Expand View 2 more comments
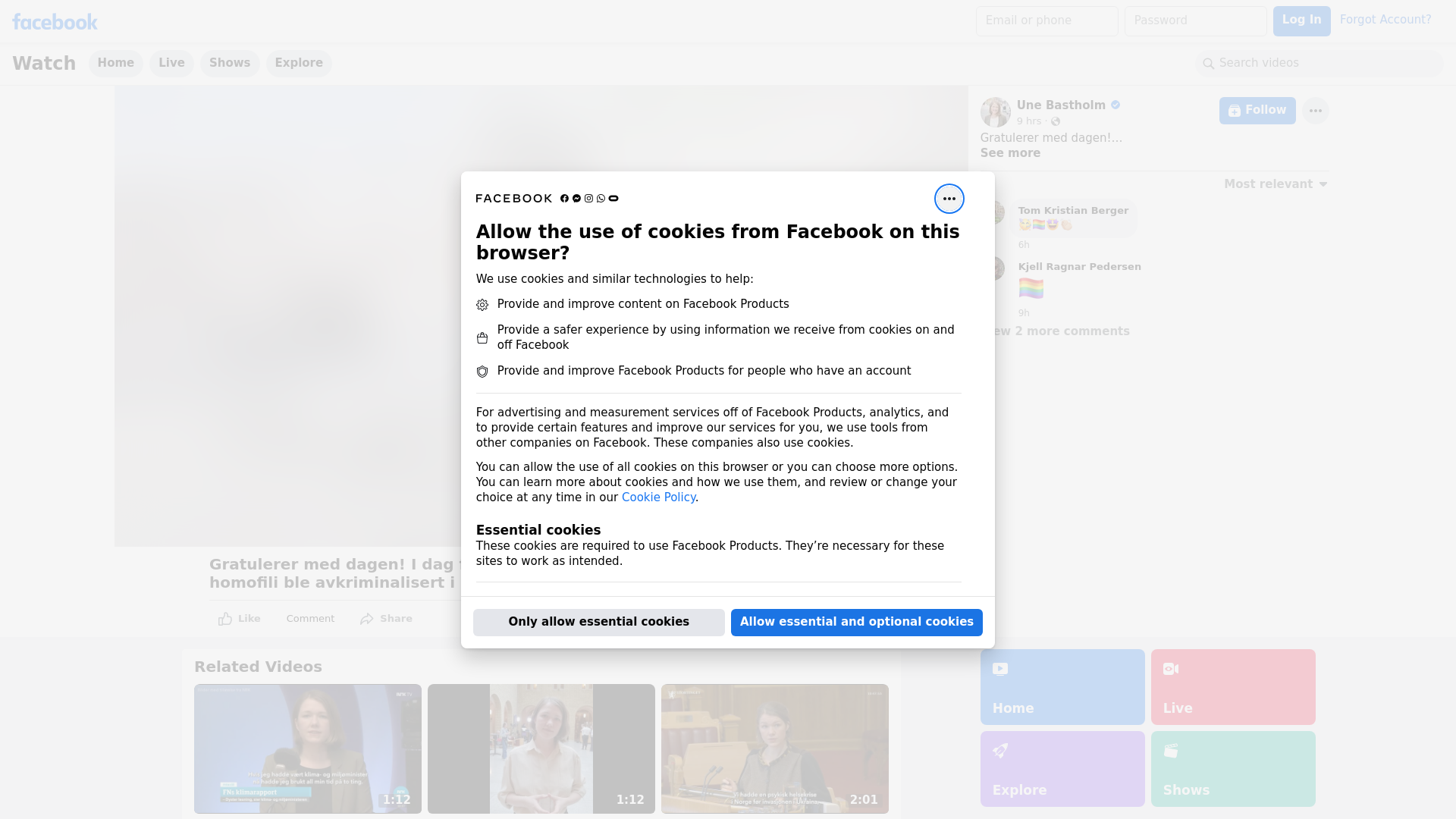The image size is (1456, 819). [x=1062, y=331]
